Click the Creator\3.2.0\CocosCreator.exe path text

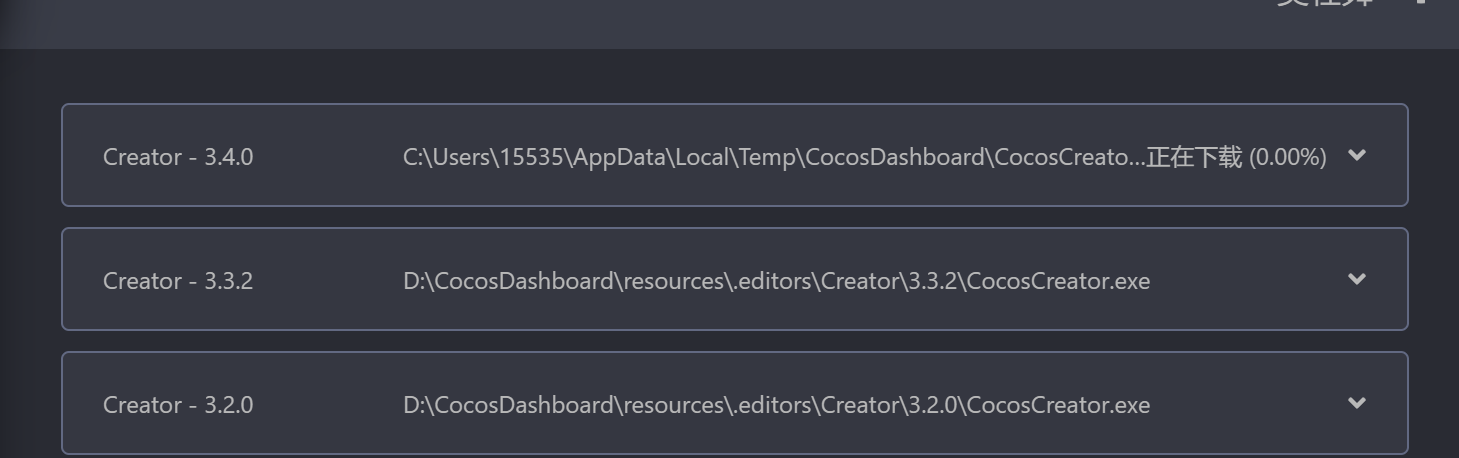click(x=985, y=405)
